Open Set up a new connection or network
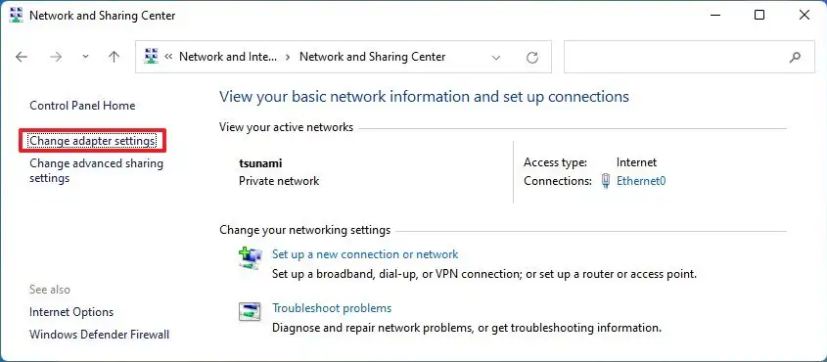 tap(365, 254)
